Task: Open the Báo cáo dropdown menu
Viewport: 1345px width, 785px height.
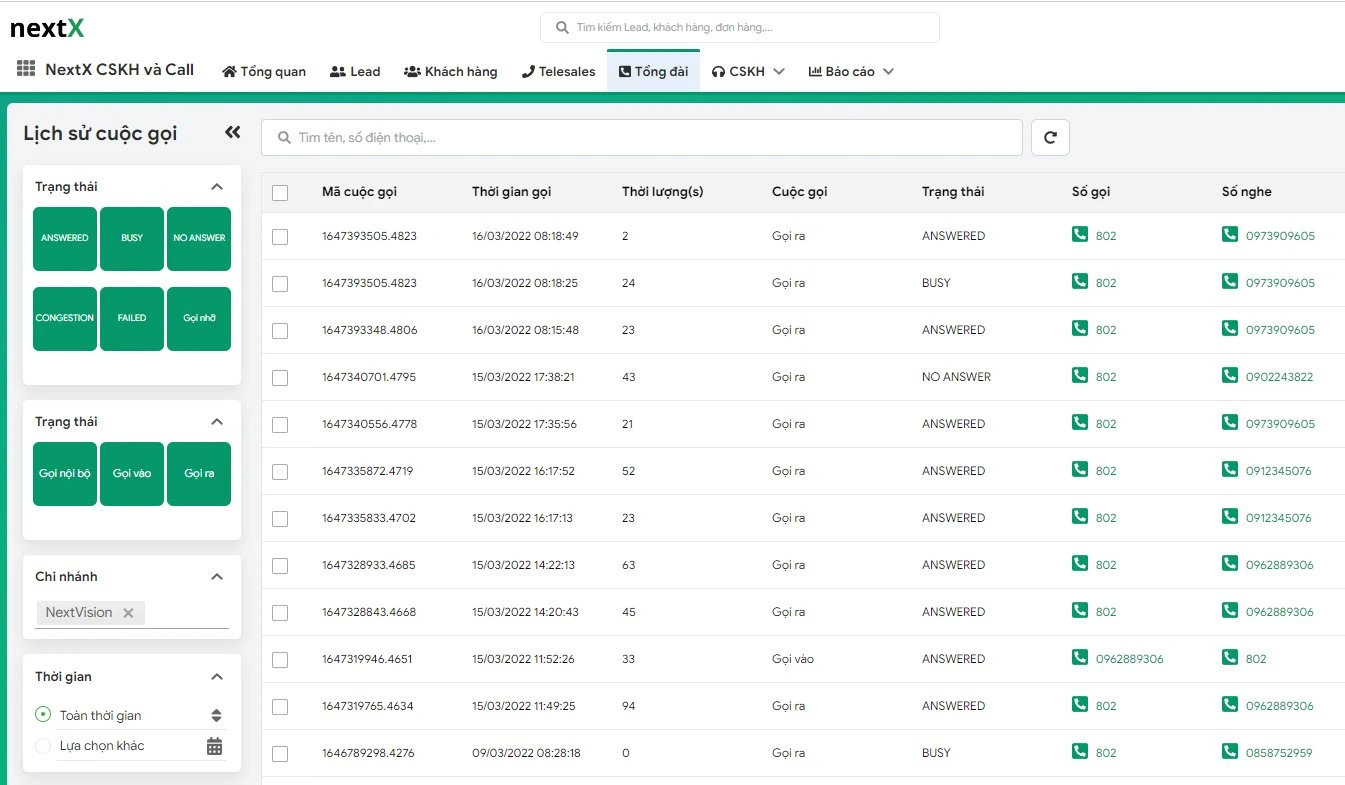Action: 850,72
